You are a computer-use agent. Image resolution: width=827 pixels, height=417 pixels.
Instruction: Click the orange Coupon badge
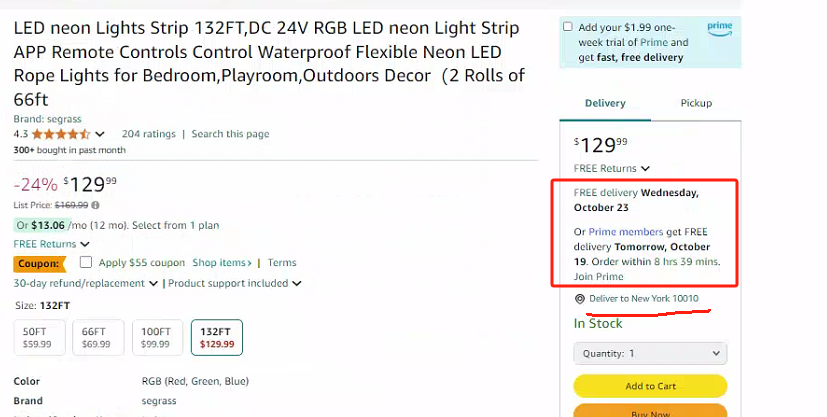pyautogui.click(x=40, y=263)
